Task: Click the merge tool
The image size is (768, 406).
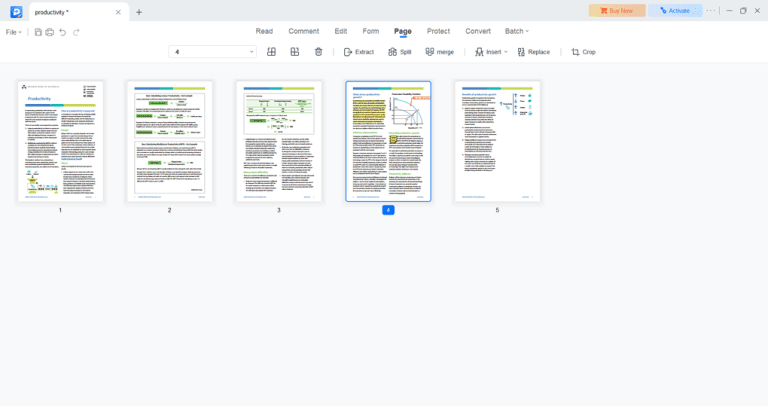Action: (439, 52)
